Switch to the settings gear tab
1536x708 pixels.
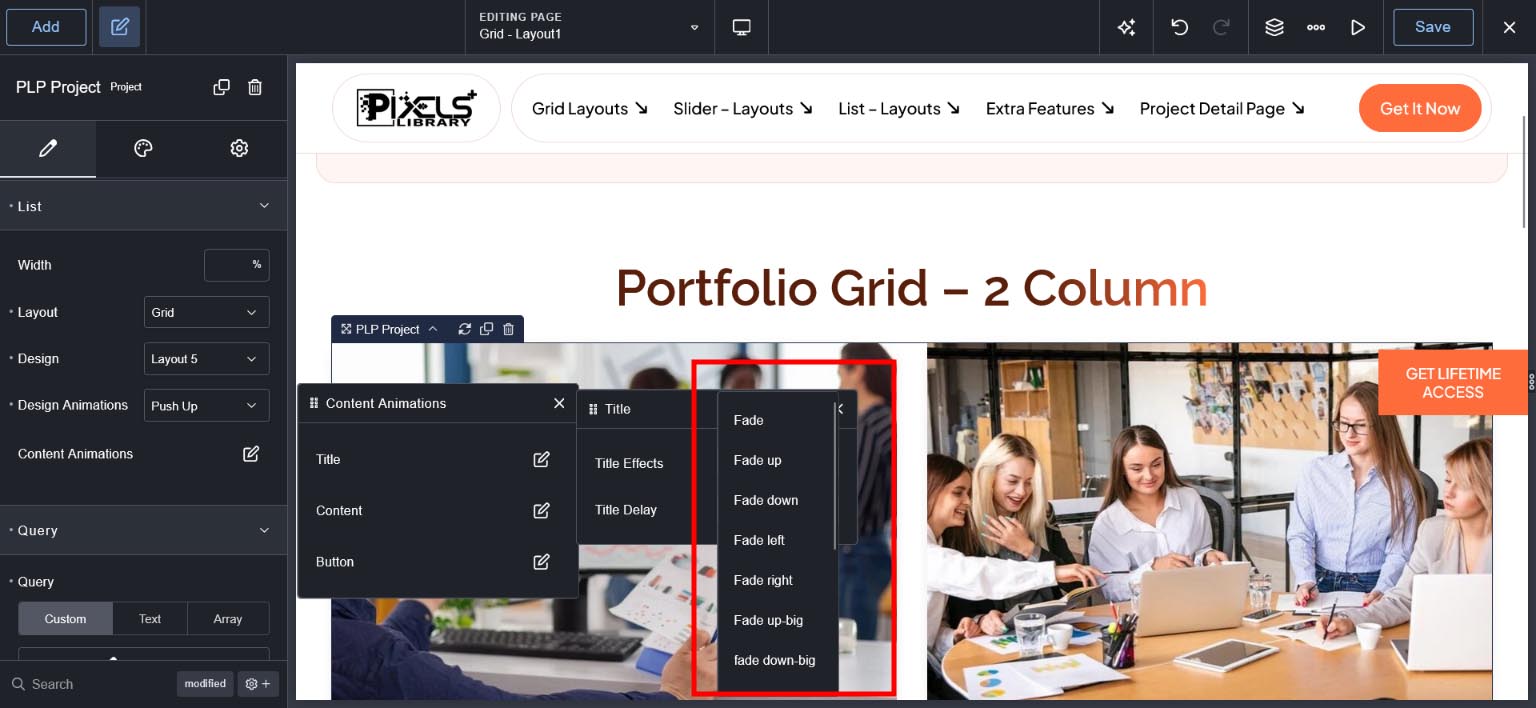[239, 148]
